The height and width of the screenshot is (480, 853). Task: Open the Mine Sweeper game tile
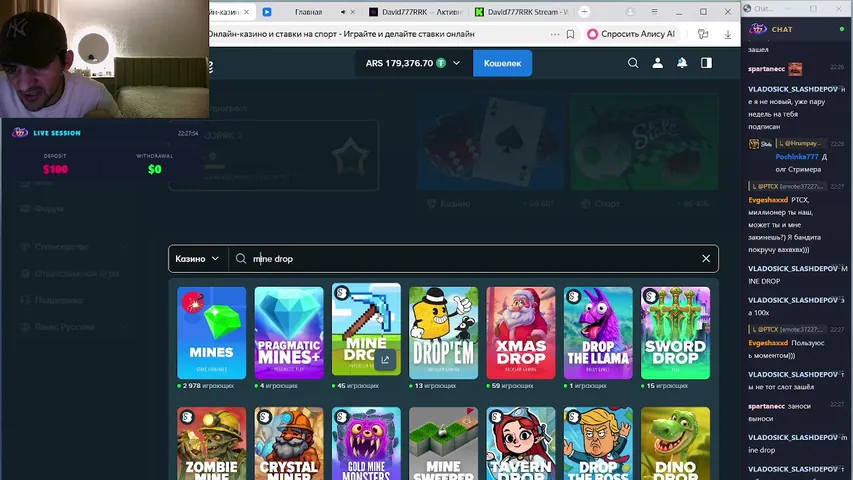(443, 444)
